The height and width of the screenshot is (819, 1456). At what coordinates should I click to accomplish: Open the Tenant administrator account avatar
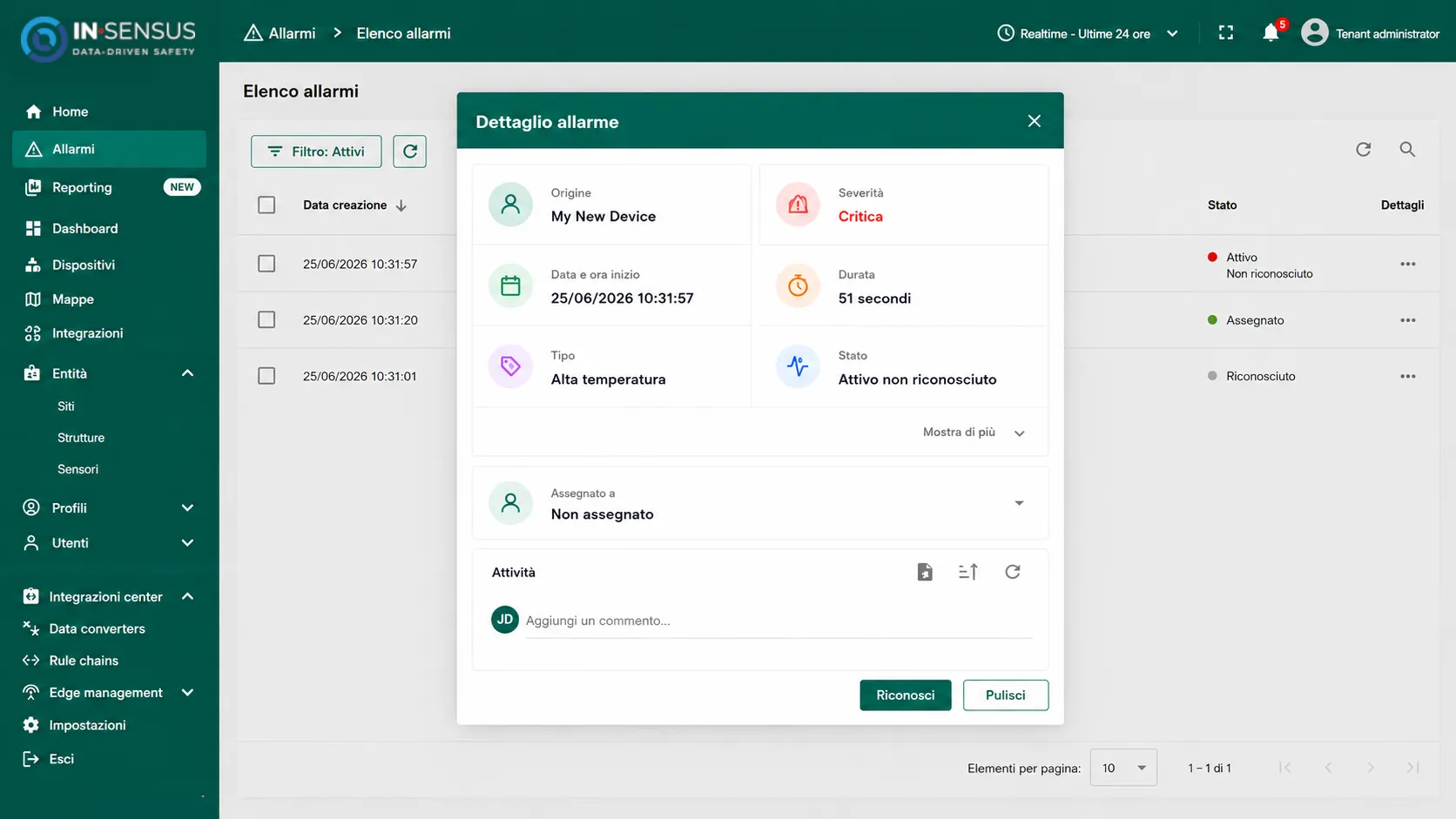pyautogui.click(x=1314, y=33)
